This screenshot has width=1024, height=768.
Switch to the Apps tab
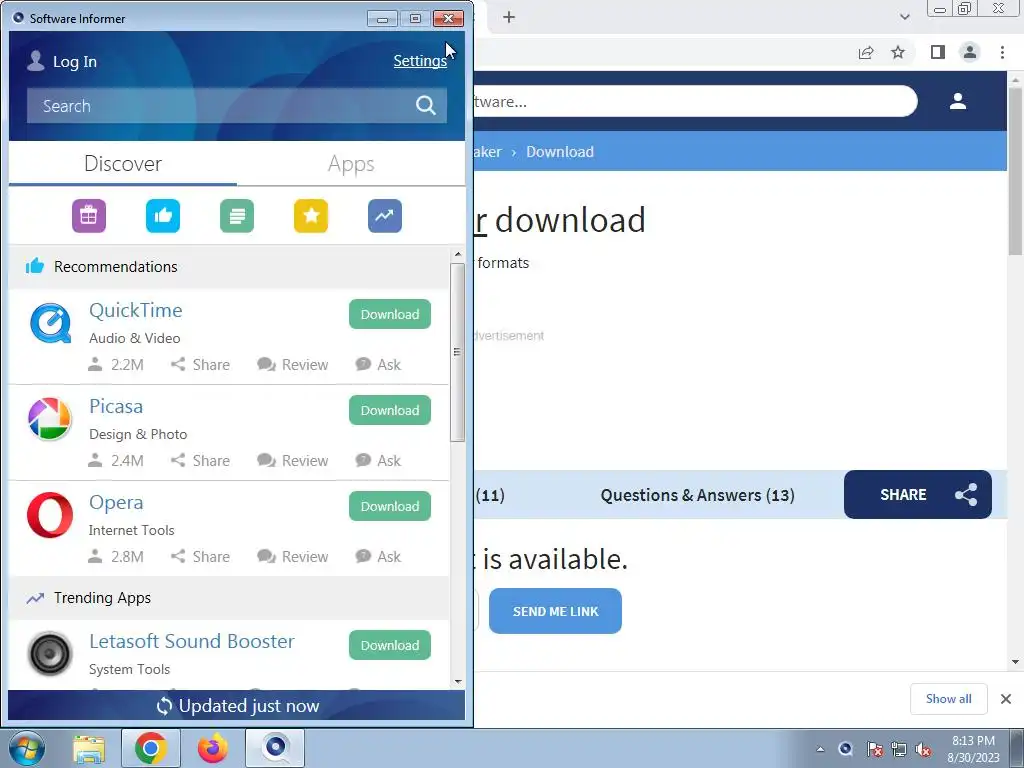(351, 163)
